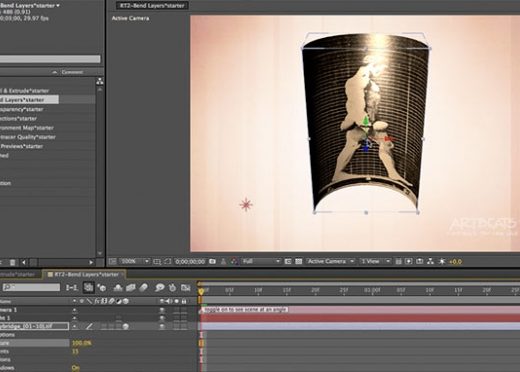The height and width of the screenshot is (372, 520).
Task: Switch to the RT2-Bend Layers*starter timeline tab
Action: point(83,275)
